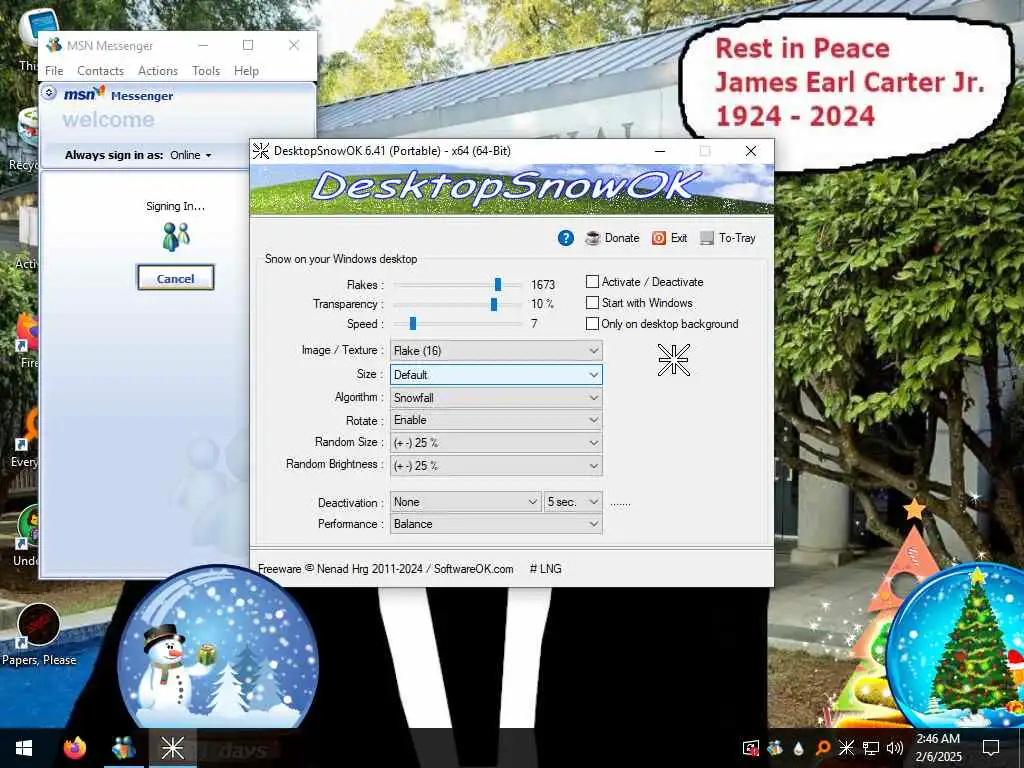This screenshot has height=768, width=1024.
Task: Maximize the MSN Messenger window
Action: [248, 45]
